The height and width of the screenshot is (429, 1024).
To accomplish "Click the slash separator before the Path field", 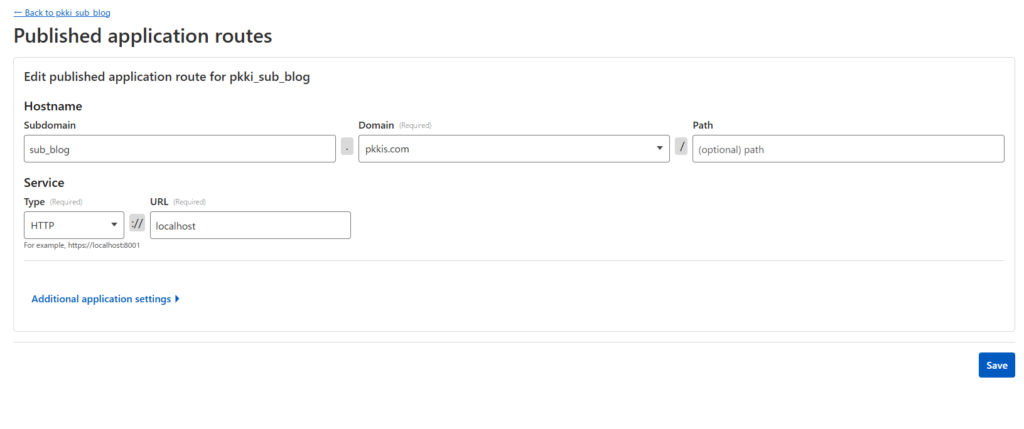I will 681,147.
